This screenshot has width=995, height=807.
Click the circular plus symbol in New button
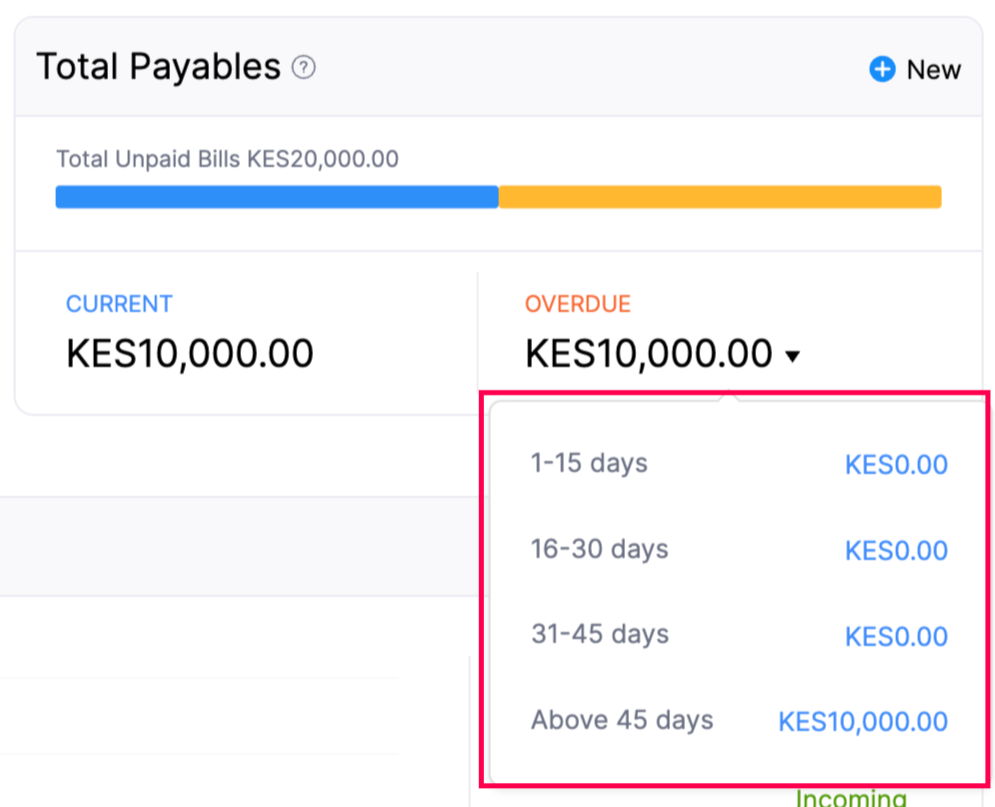881,69
